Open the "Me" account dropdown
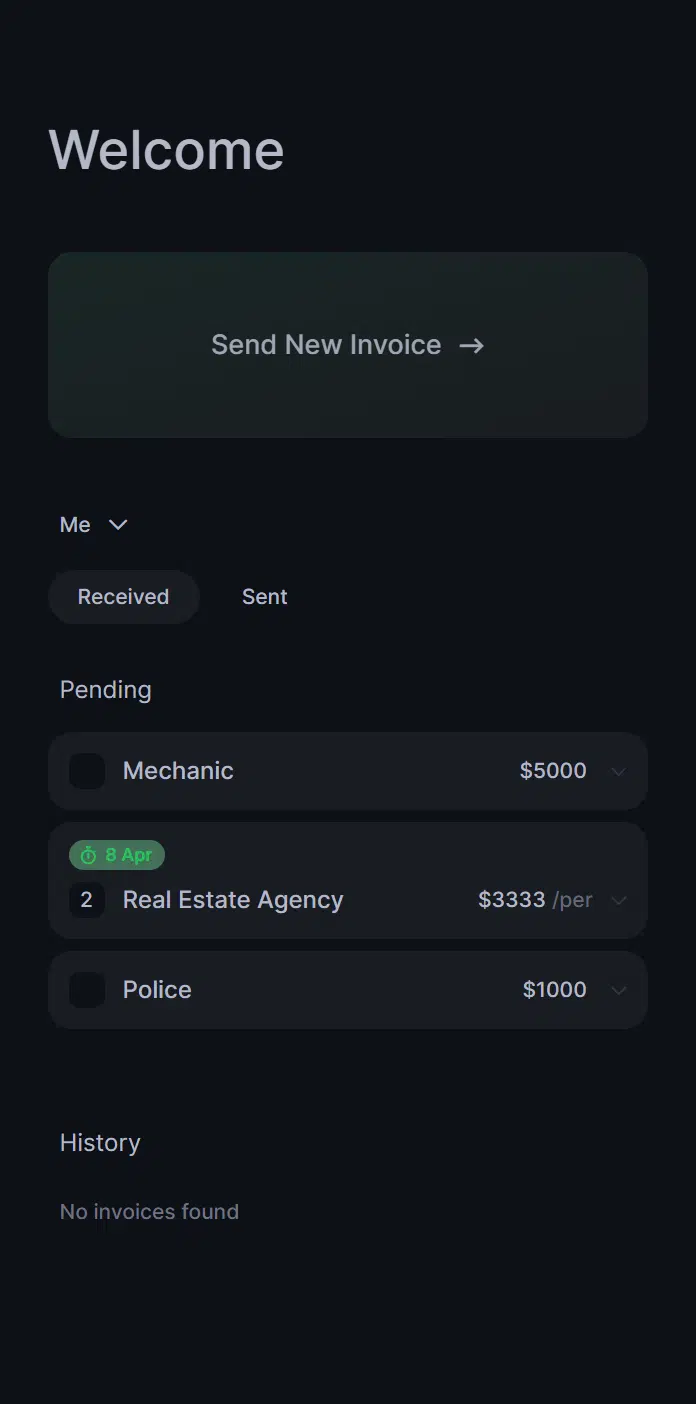Image resolution: width=696 pixels, height=1404 pixels. click(95, 524)
